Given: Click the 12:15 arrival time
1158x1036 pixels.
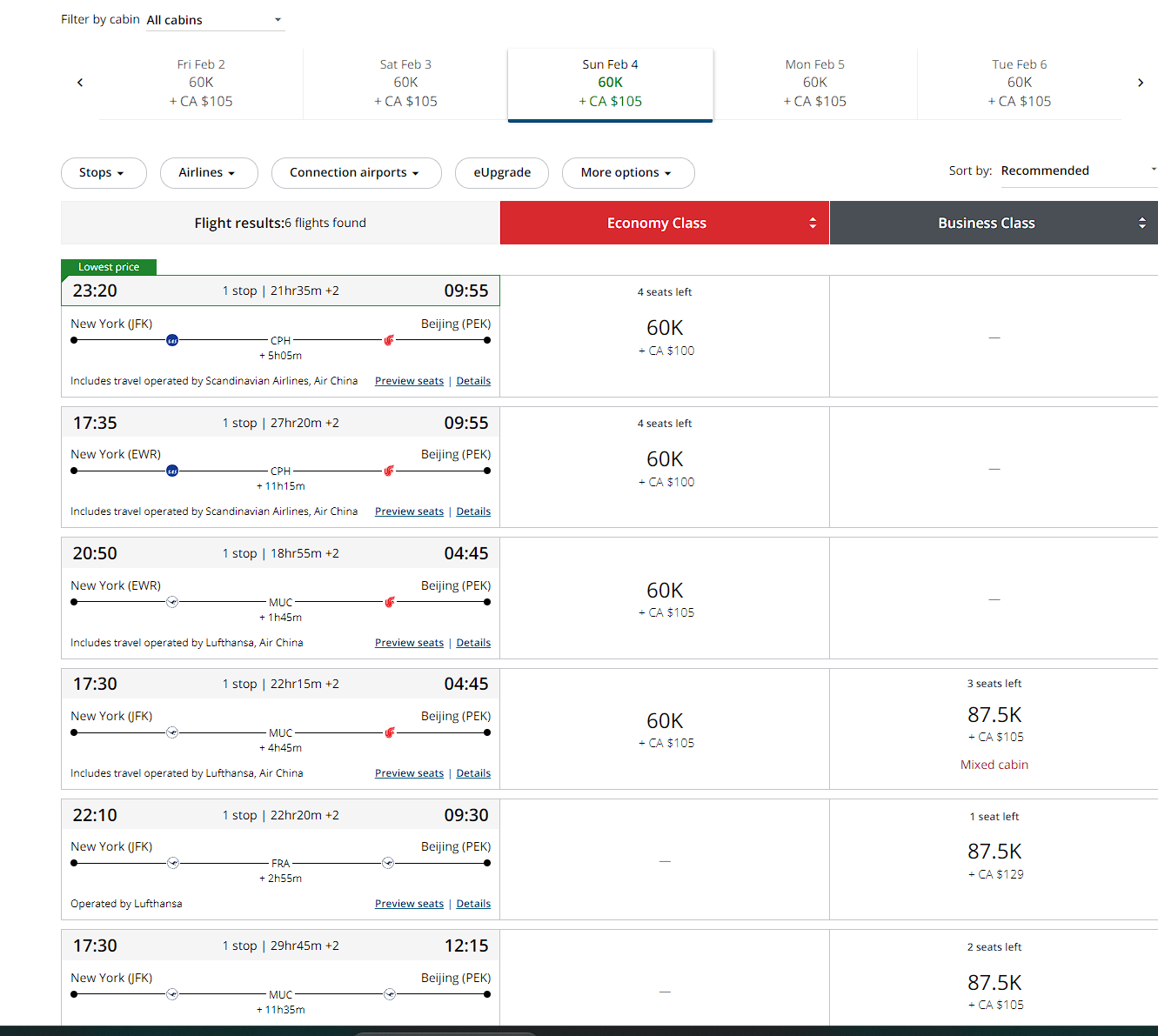Looking at the screenshot, I should (x=466, y=946).
